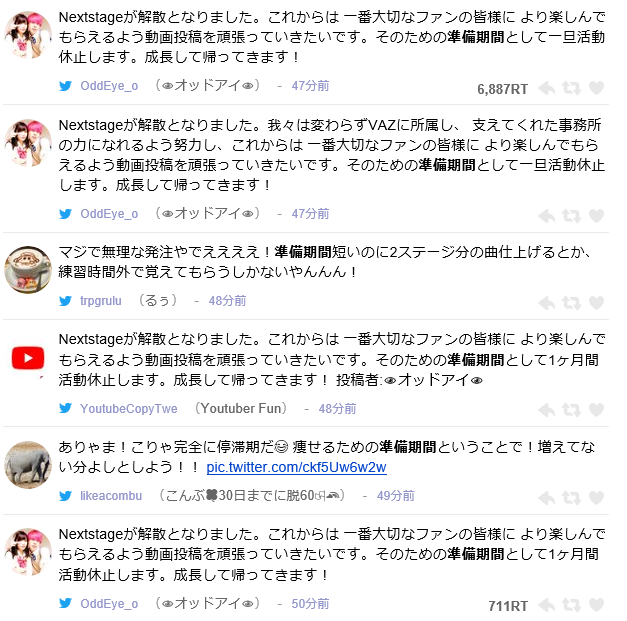Click the Twitter bird icon beside trpgrulu

pos(65,301)
